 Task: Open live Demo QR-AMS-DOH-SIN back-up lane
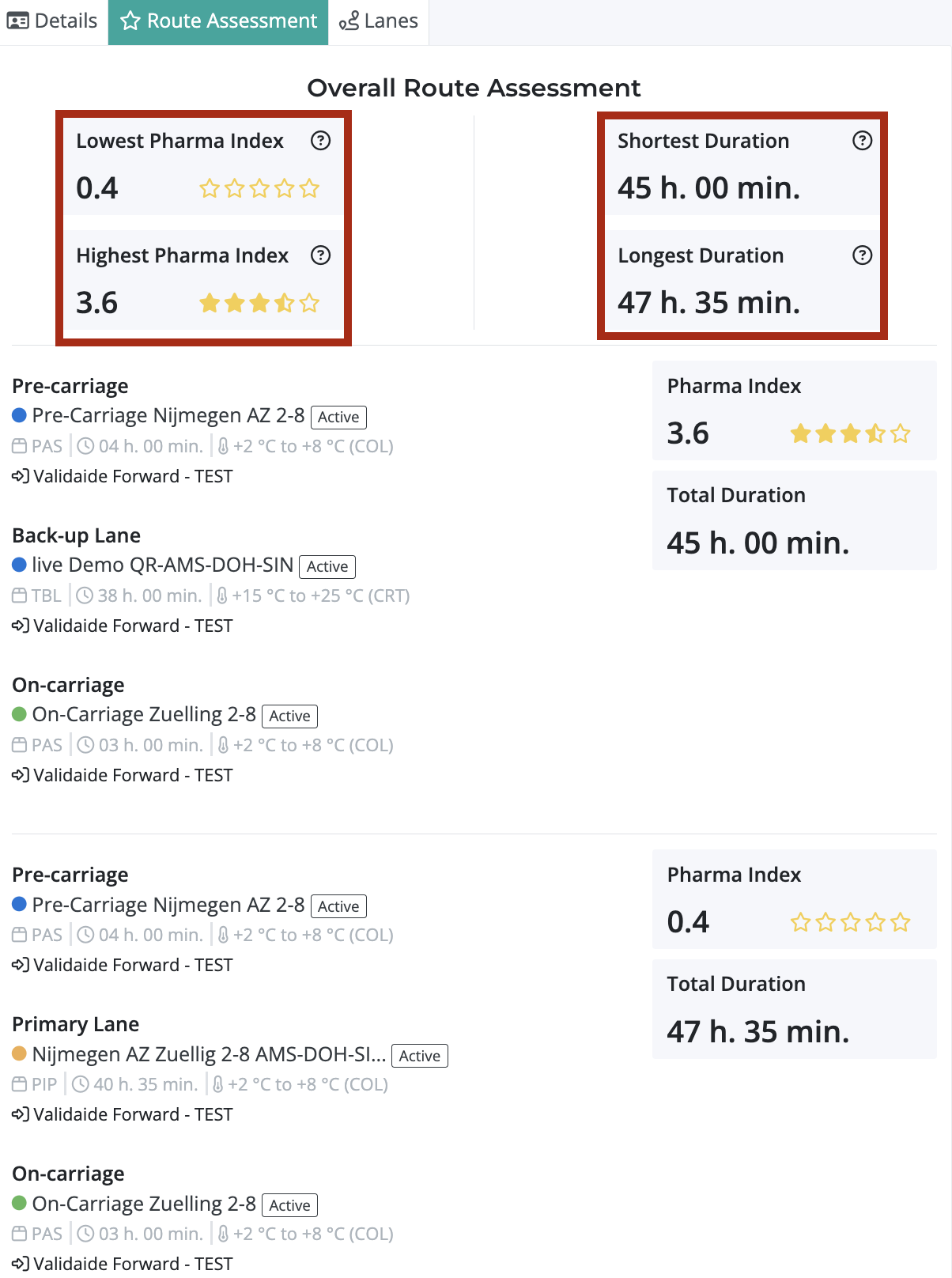162,565
